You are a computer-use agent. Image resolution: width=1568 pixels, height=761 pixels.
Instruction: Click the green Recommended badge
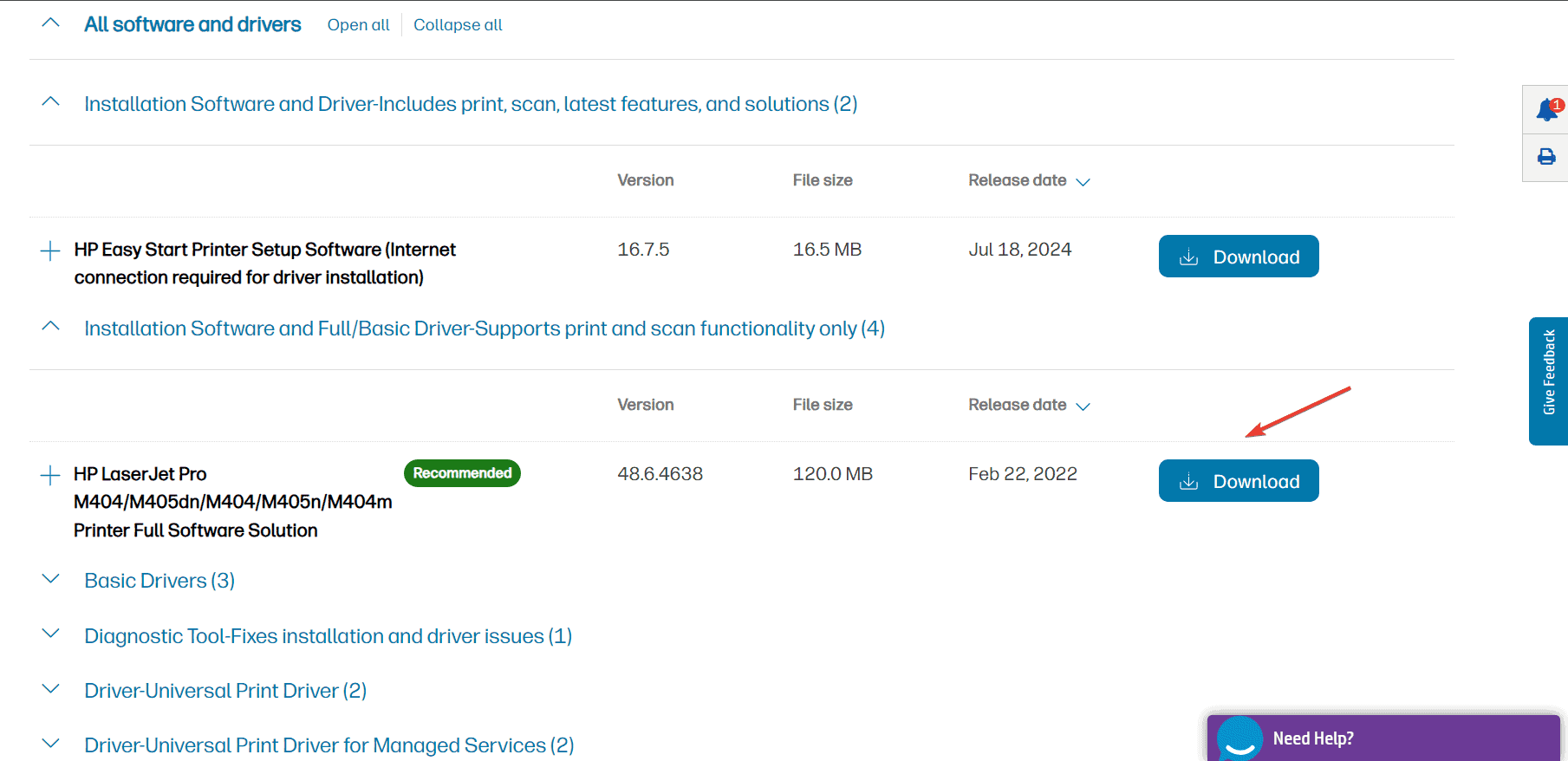click(462, 473)
